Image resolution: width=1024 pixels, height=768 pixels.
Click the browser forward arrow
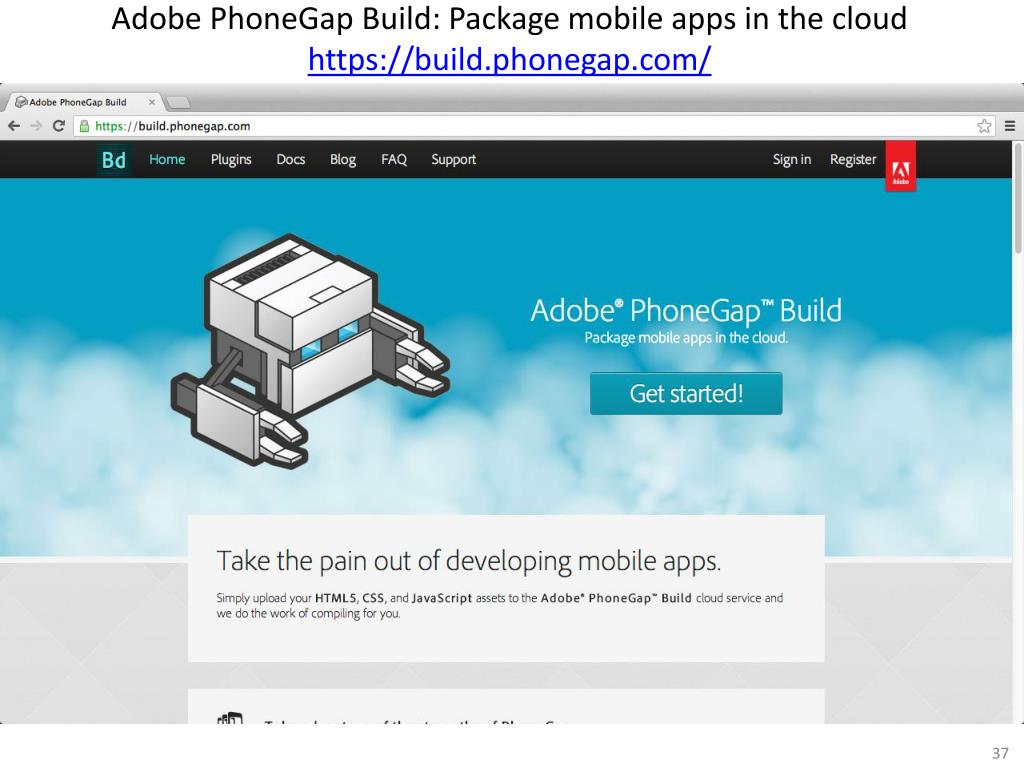[x=36, y=126]
